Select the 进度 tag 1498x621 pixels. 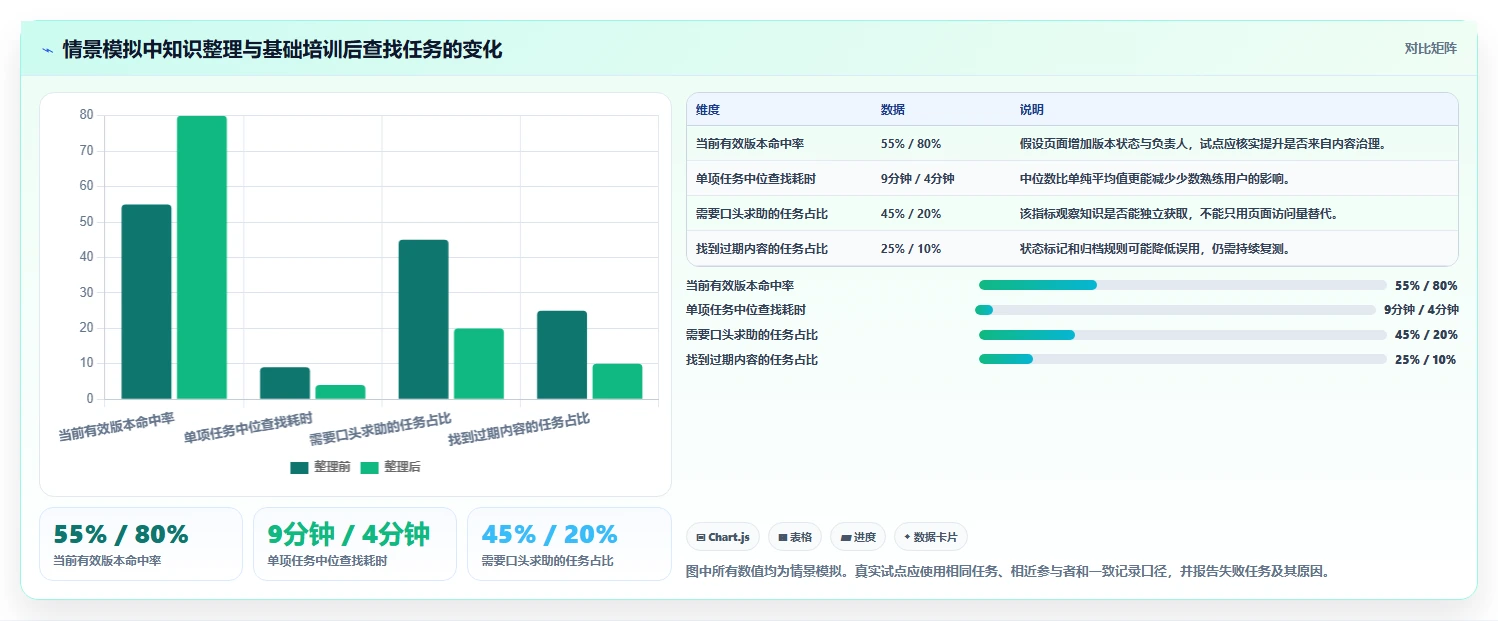[858, 537]
